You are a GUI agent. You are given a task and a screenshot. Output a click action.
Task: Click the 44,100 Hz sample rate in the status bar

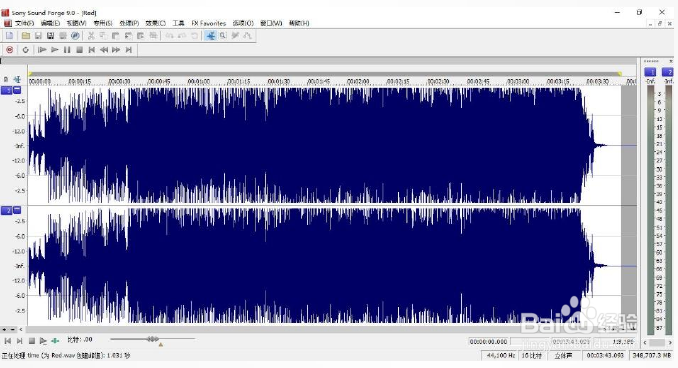pos(500,355)
